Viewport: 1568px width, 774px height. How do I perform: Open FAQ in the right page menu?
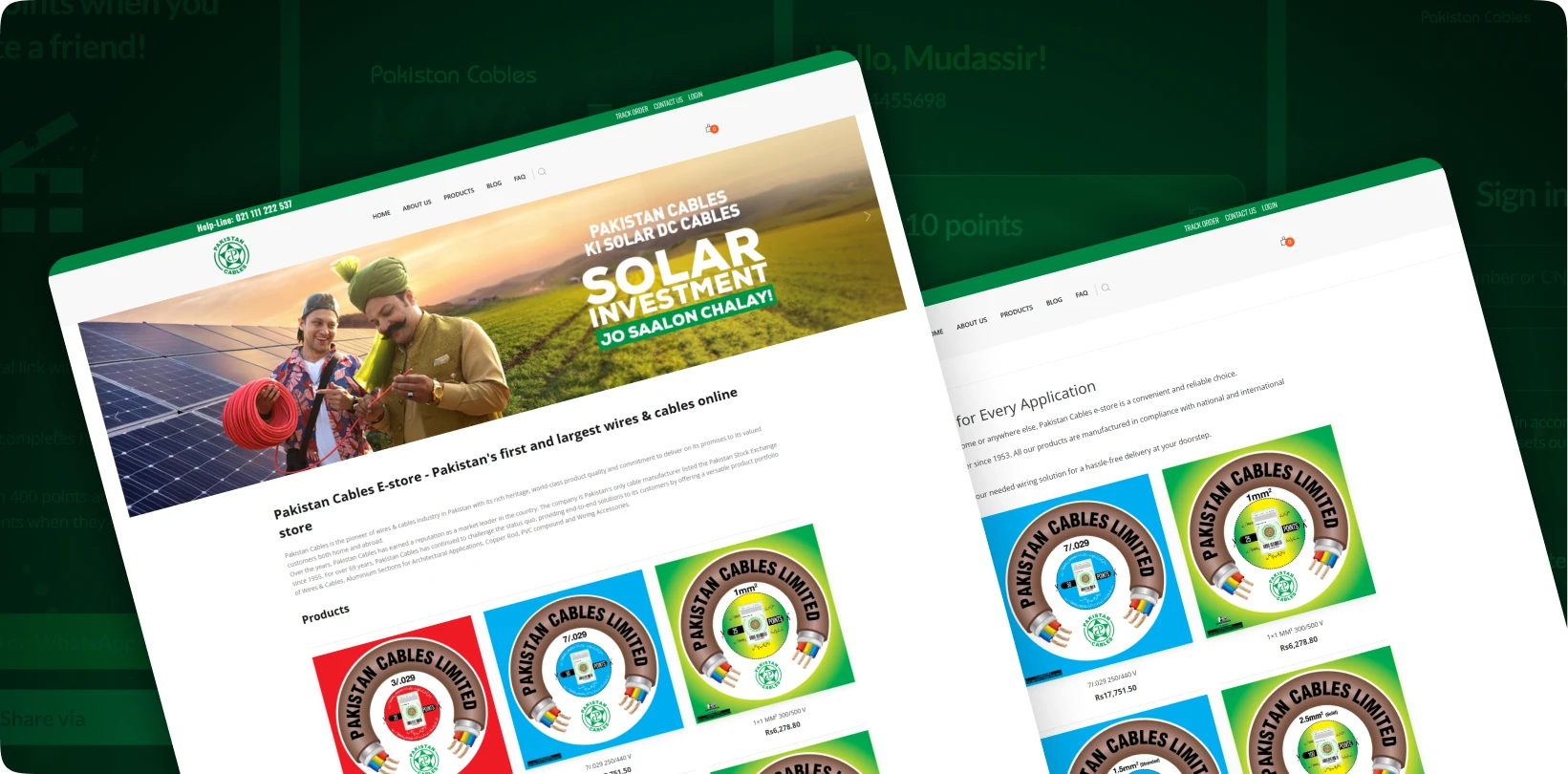point(1082,294)
